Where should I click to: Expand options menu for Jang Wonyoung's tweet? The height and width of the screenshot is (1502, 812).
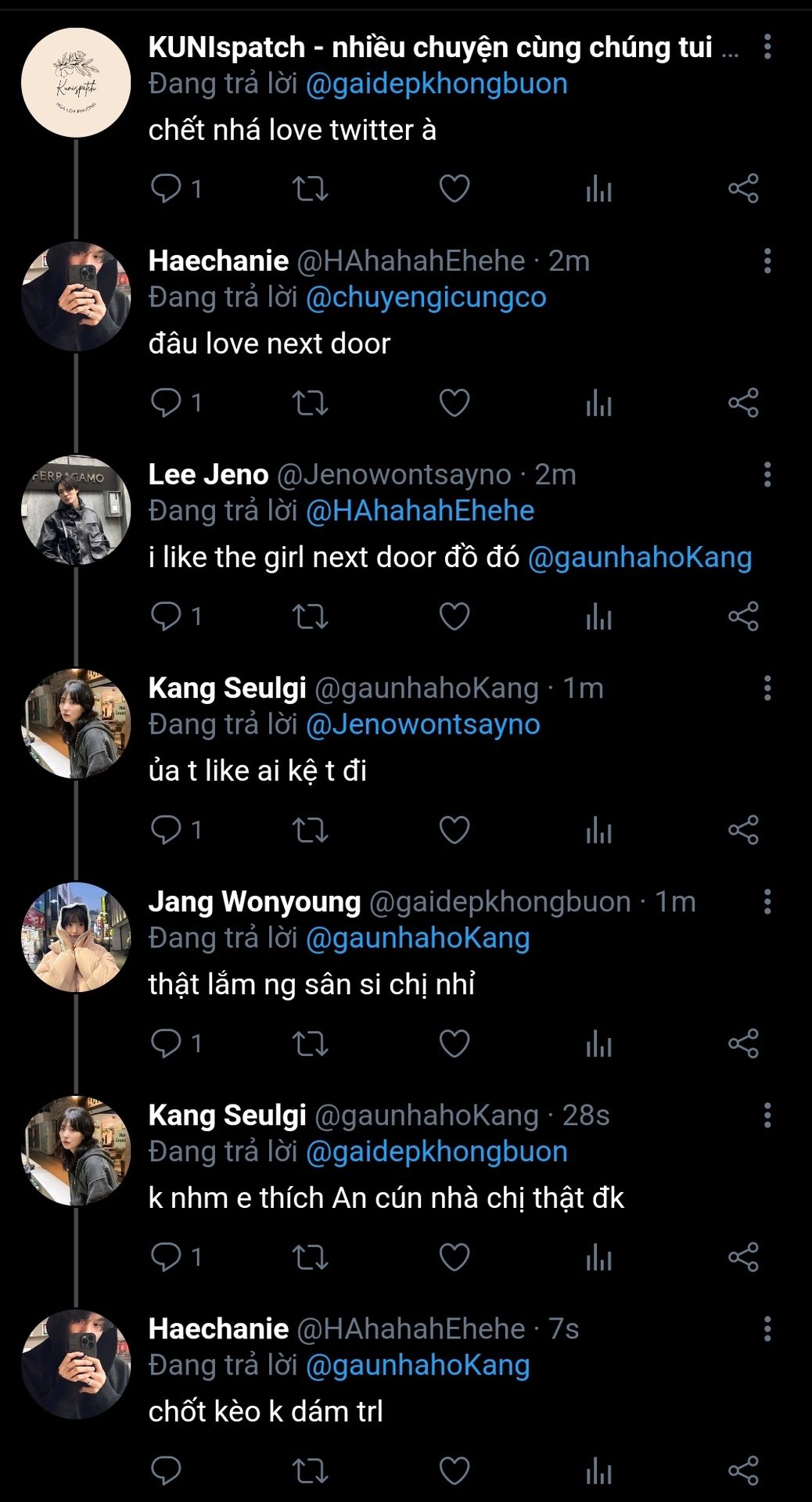[767, 901]
